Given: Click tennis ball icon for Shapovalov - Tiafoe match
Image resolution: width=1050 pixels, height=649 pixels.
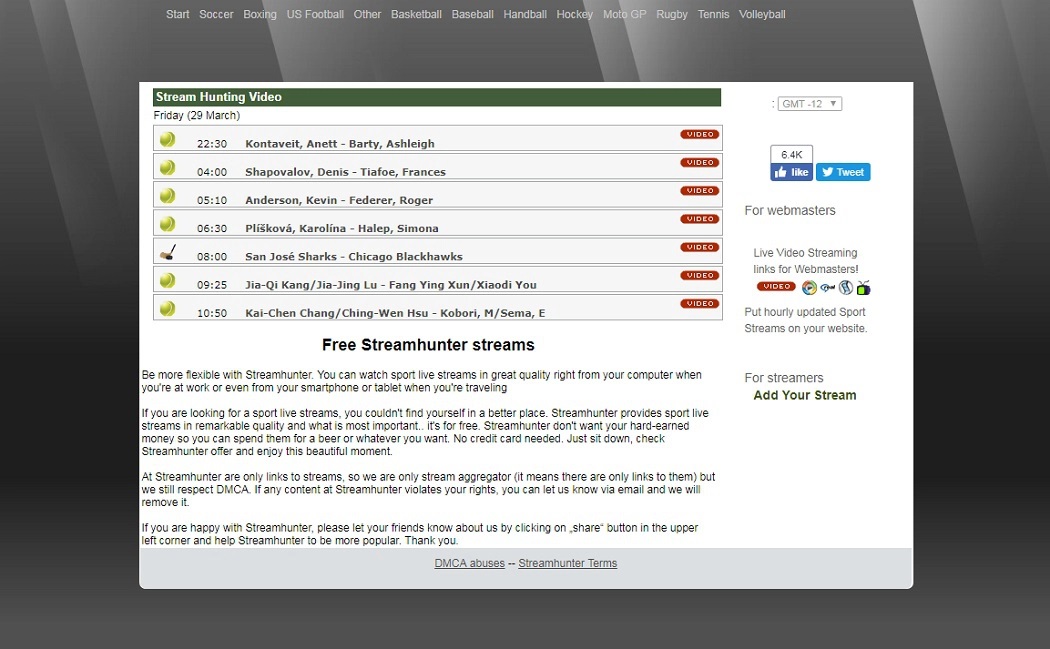Looking at the screenshot, I should pos(167,167).
